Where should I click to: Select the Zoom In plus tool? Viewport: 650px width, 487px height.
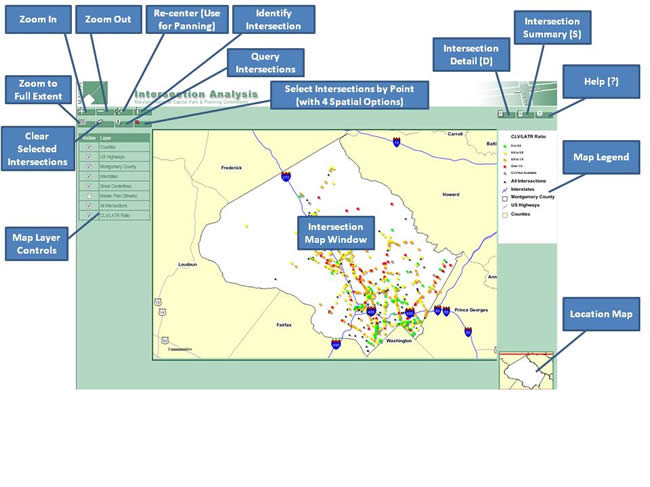[85, 111]
